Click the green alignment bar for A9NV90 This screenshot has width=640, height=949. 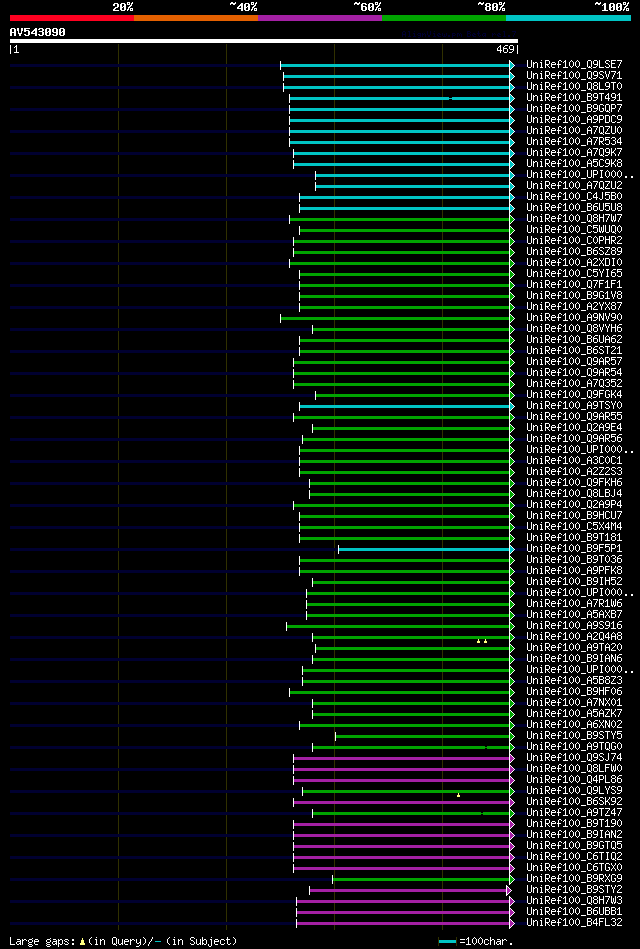tap(397, 318)
